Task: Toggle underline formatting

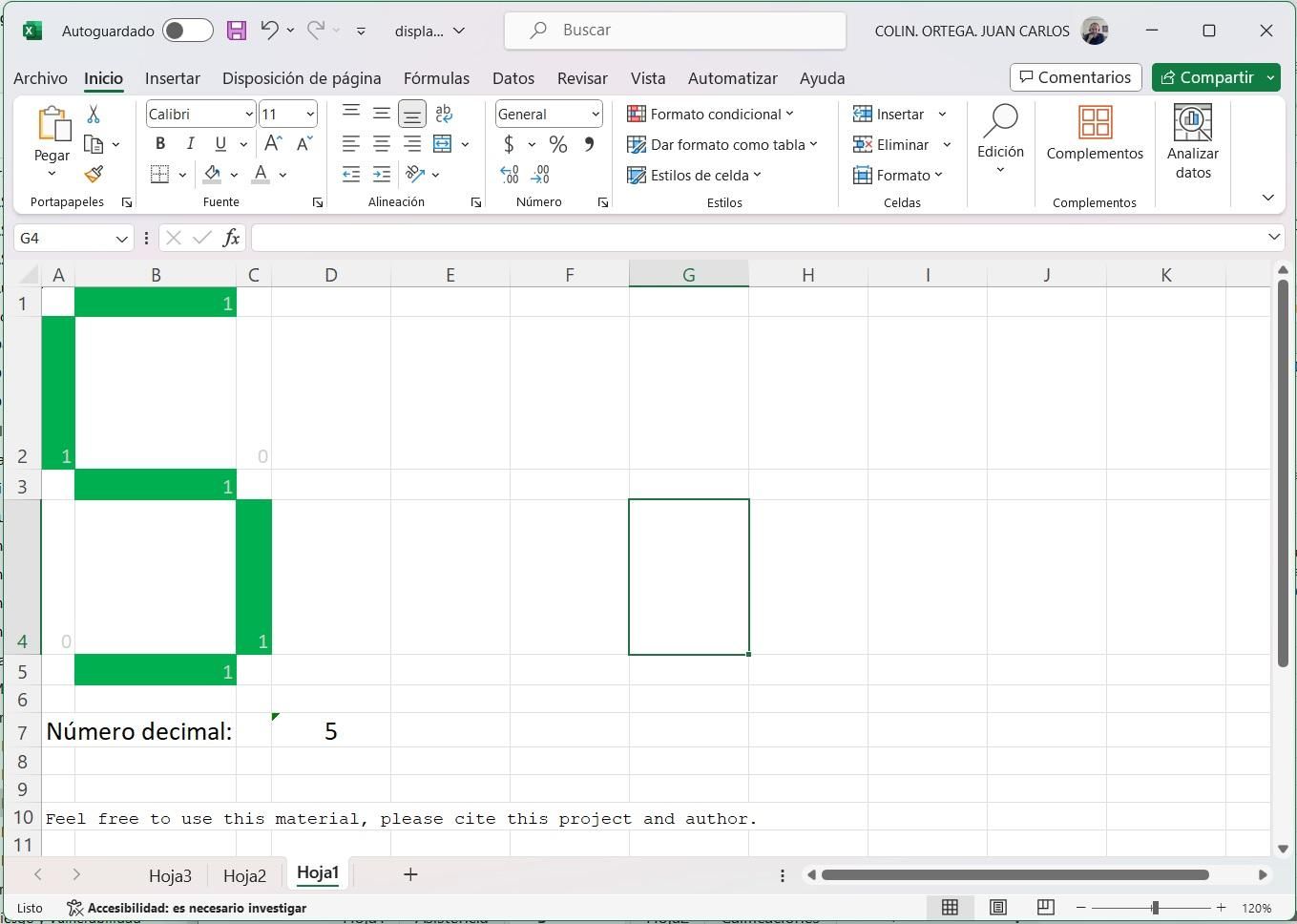Action: tap(219, 143)
